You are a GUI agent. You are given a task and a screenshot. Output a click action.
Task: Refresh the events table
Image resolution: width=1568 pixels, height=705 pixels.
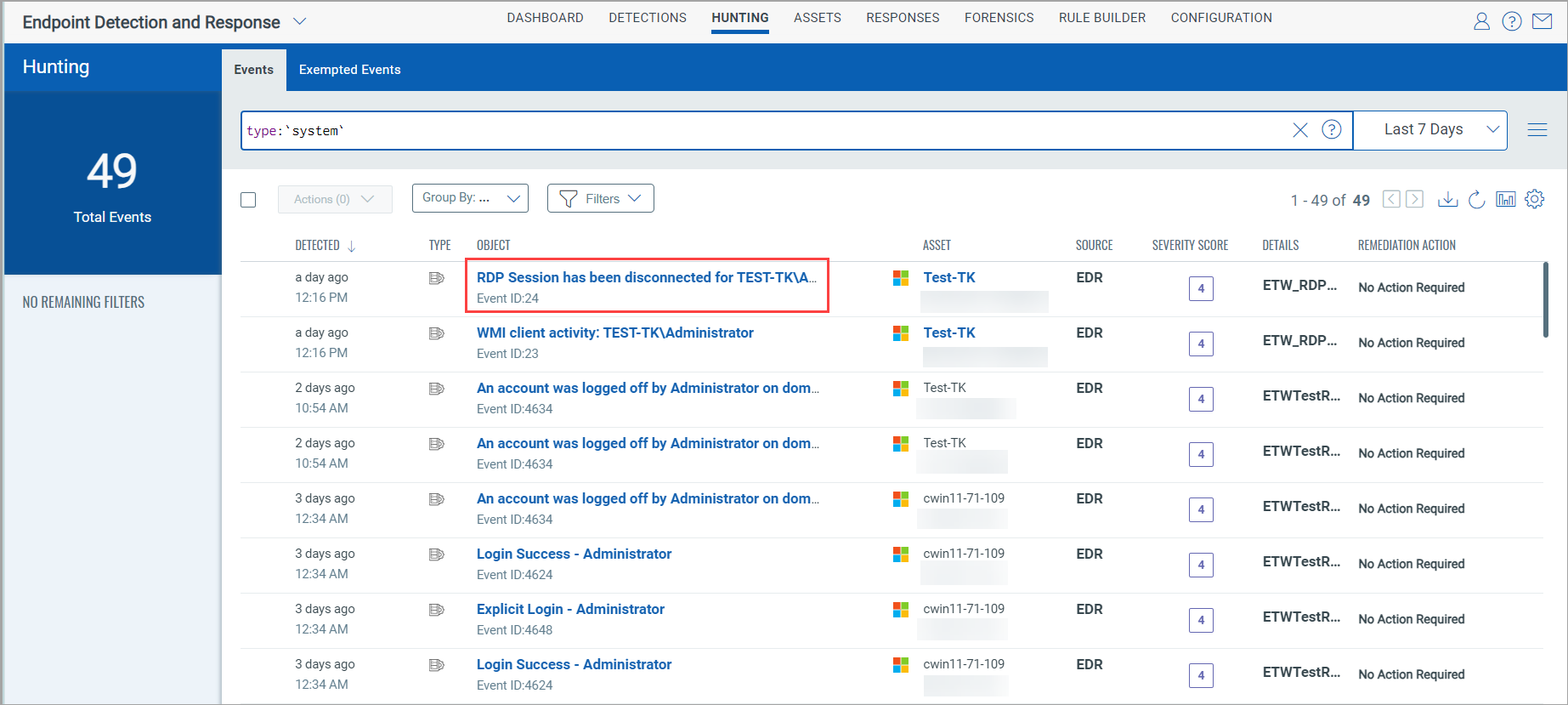(1476, 199)
